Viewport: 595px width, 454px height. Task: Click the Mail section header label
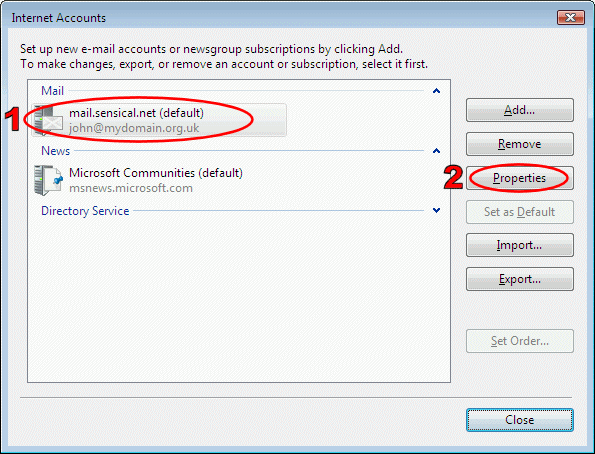pyautogui.click(x=52, y=91)
